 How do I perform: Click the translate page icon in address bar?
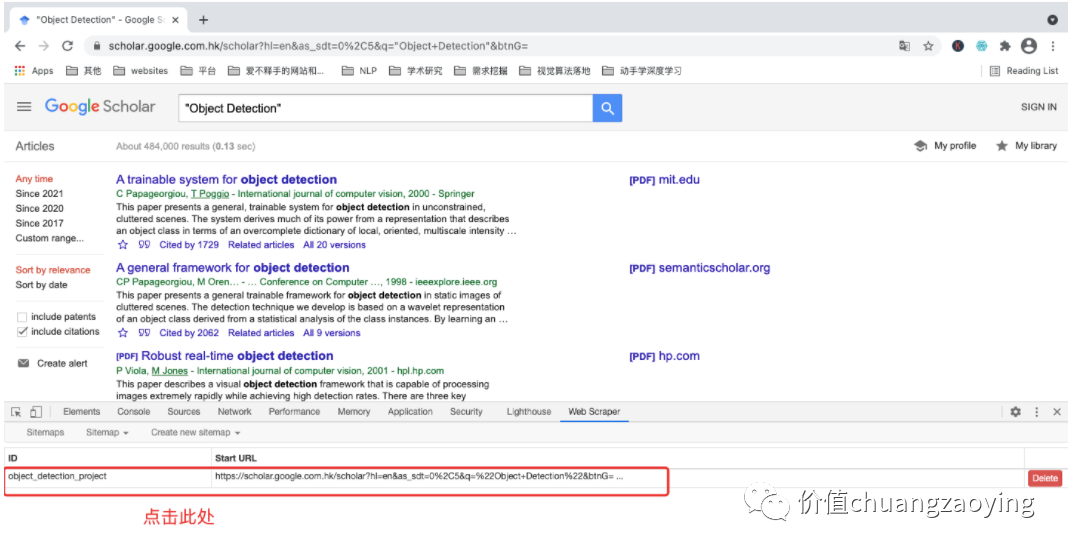click(905, 46)
